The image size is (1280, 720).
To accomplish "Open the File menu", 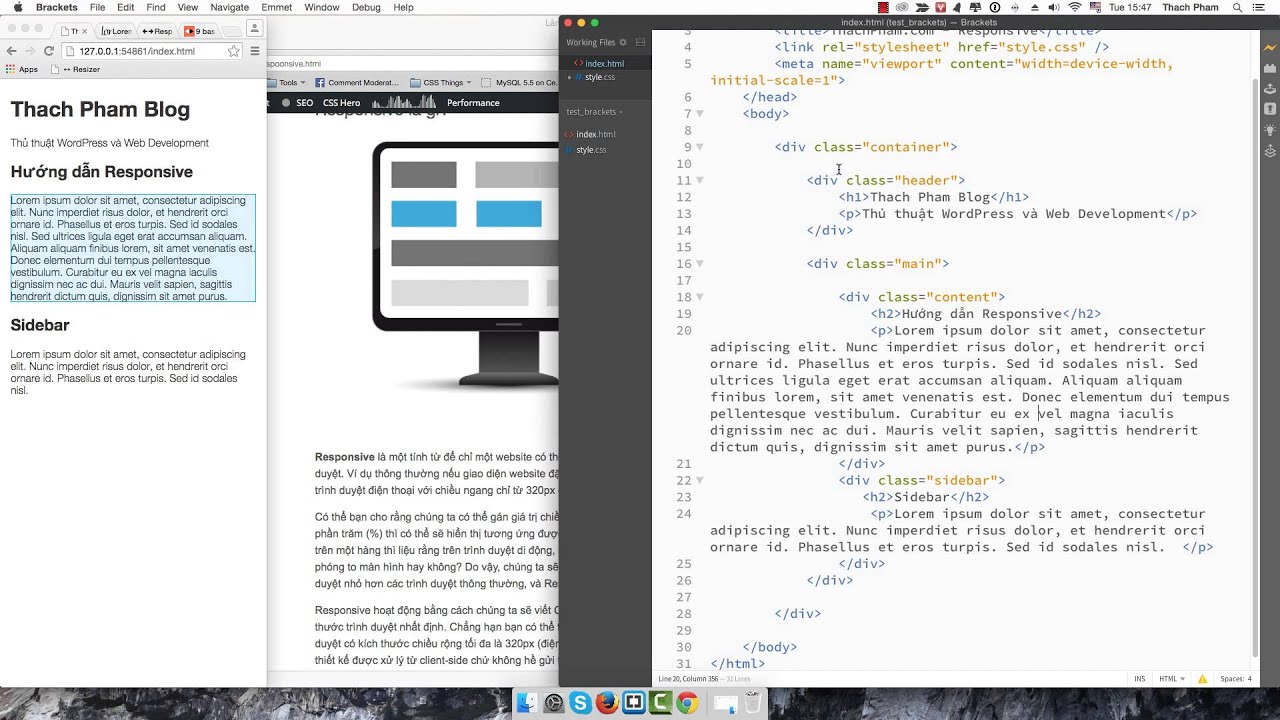I will [97, 7].
